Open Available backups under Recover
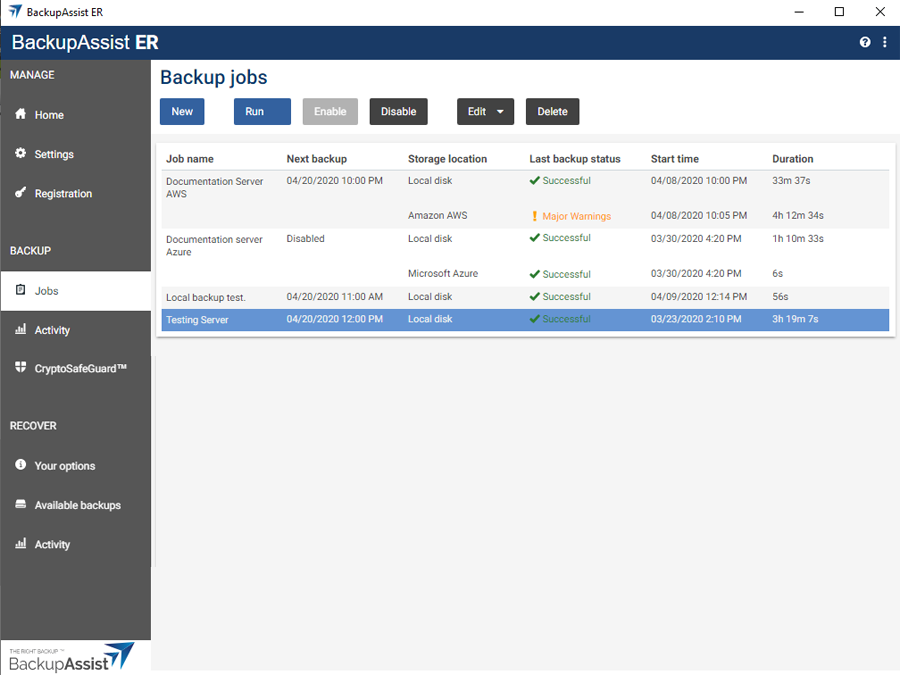This screenshot has width=900, height=675. coord(77,505)
